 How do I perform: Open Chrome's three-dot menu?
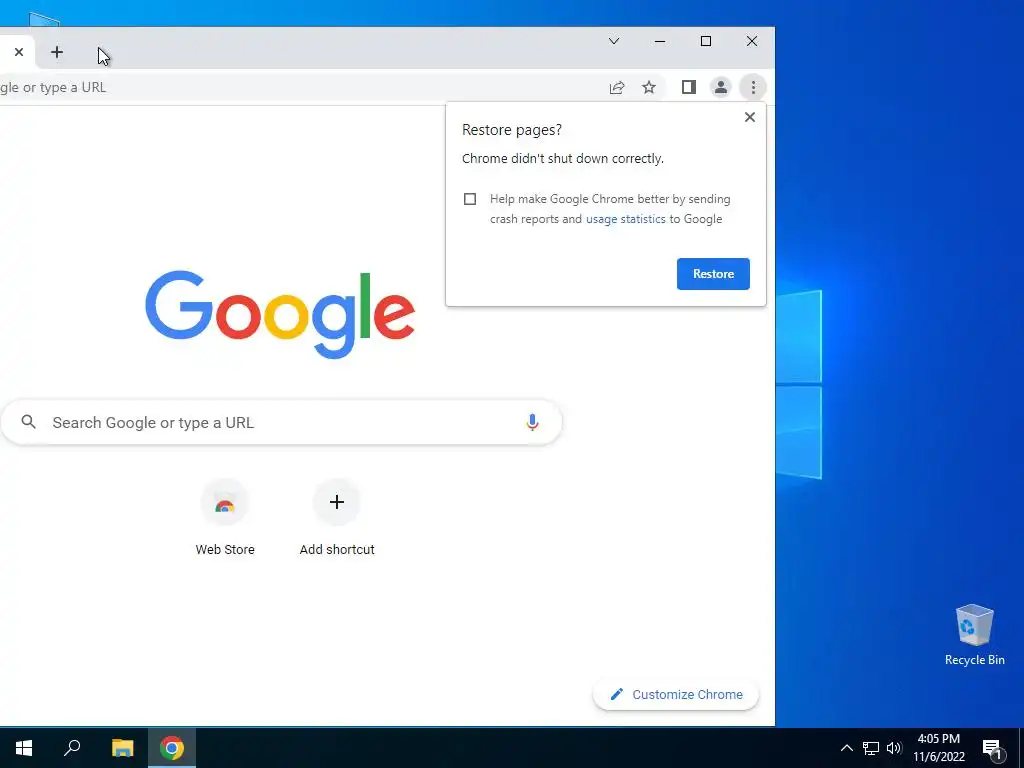pyautogui.click(x=753, y=88)
